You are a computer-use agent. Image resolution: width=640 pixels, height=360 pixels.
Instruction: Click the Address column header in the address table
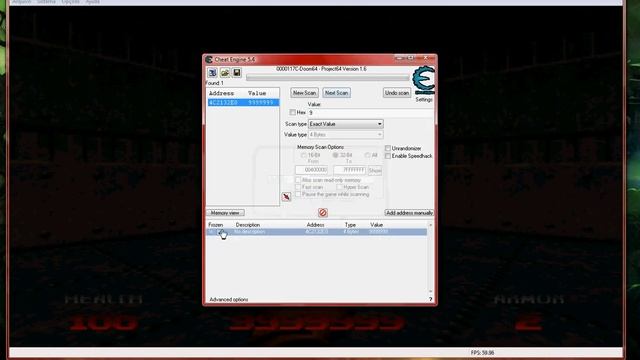[316, 225]
